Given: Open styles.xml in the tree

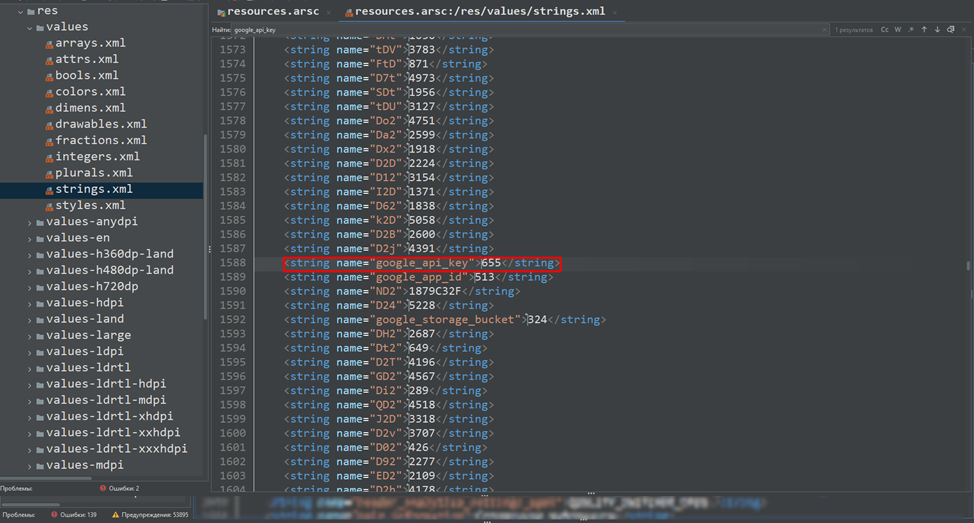Looking at the screenshot, I should 90,205.
